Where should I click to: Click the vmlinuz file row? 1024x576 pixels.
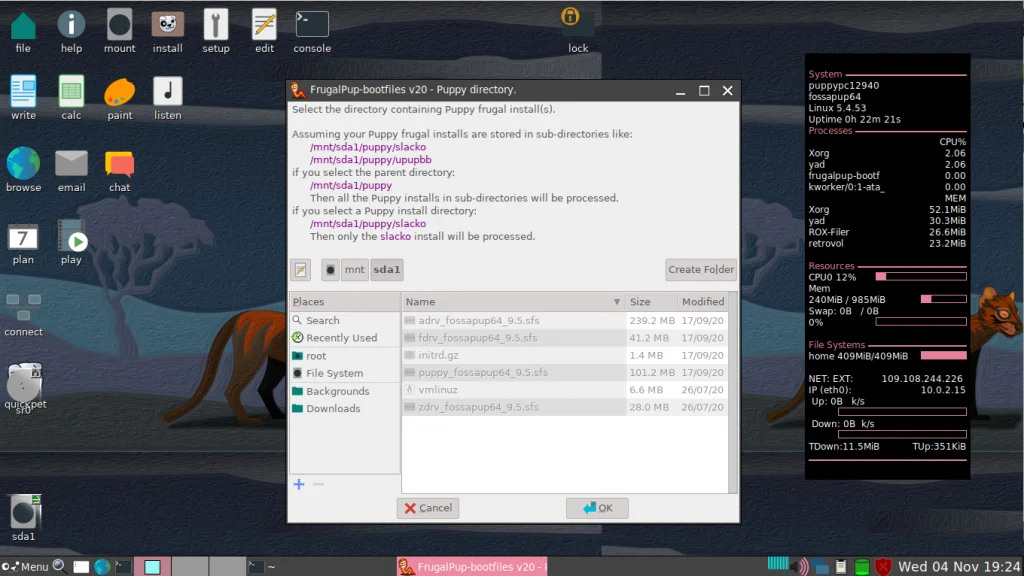(564, 390)
